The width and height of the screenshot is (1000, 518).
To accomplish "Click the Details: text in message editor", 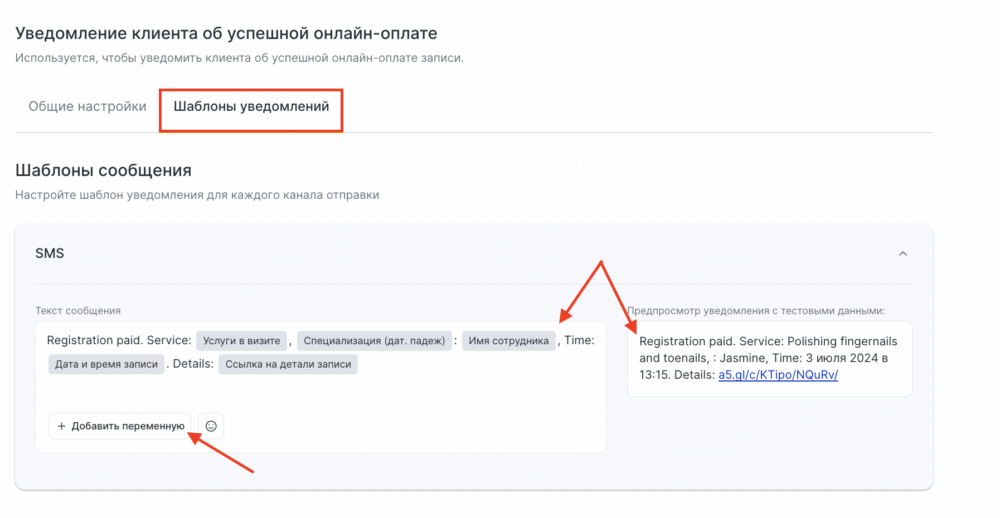I will 193,364.
